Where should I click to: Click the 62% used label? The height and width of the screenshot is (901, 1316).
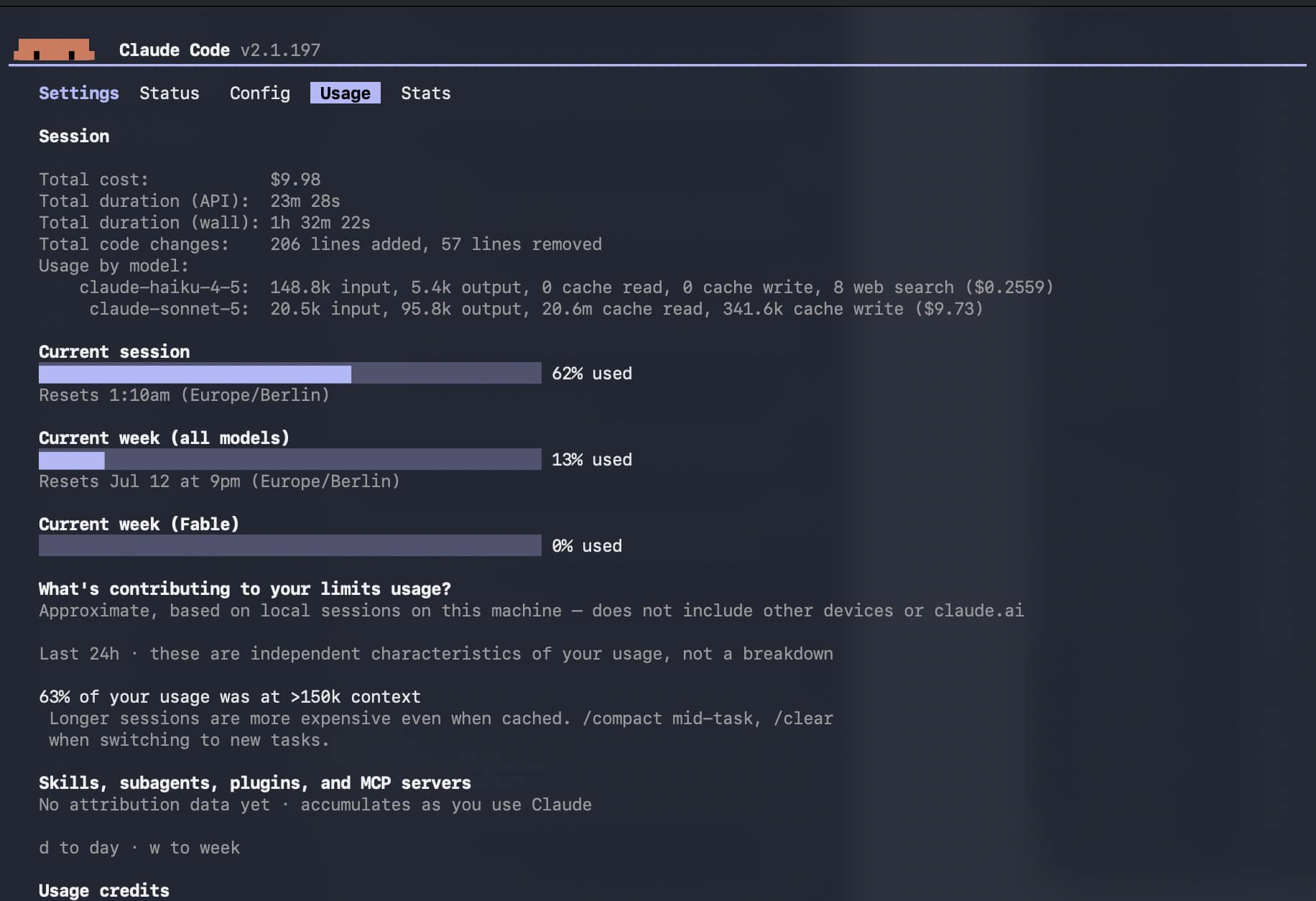(x=592, y=374)
